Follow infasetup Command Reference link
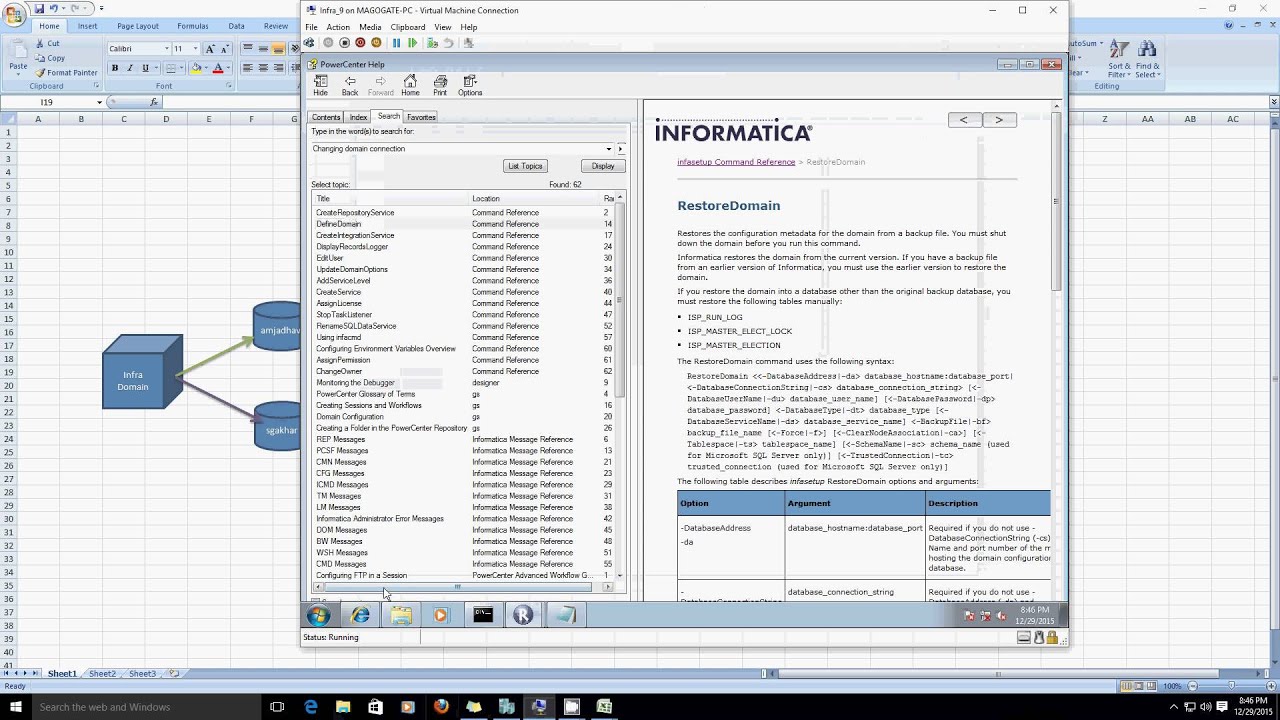This screenshot has height=720, width=1280. (x=736, y=162)
